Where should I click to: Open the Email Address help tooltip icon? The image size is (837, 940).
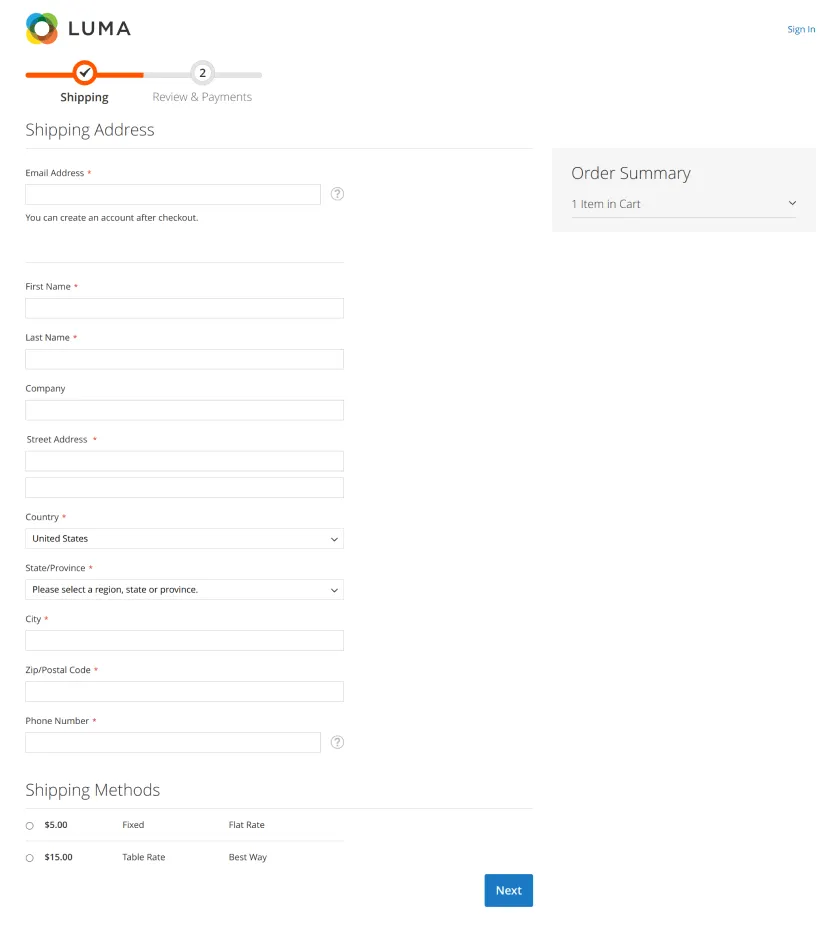coord(337,194)
